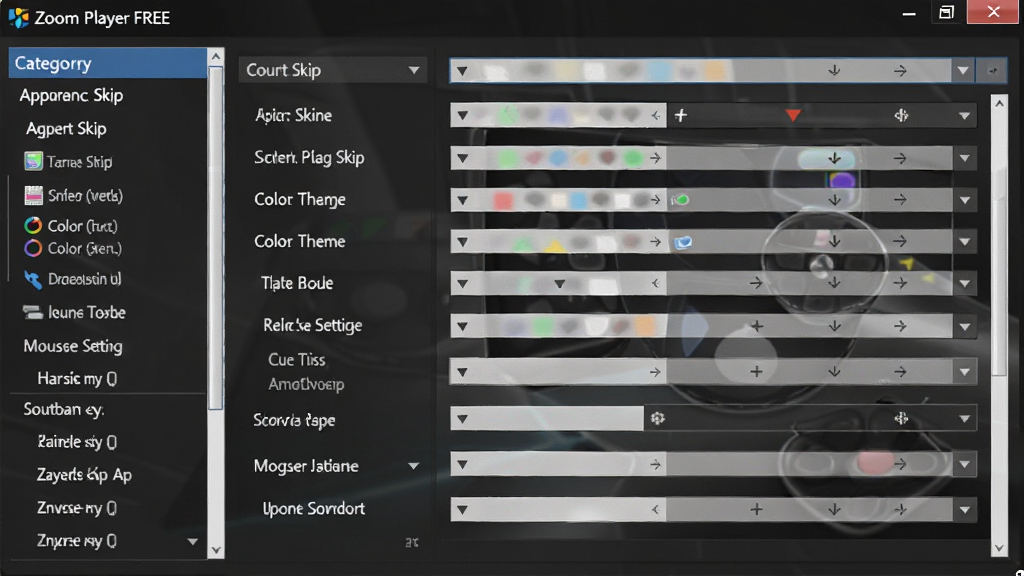Click the red triangle marker in Apicr Skine row
Image resolution: width=1024 pixels, height=576 pixels.
(793, 116)
